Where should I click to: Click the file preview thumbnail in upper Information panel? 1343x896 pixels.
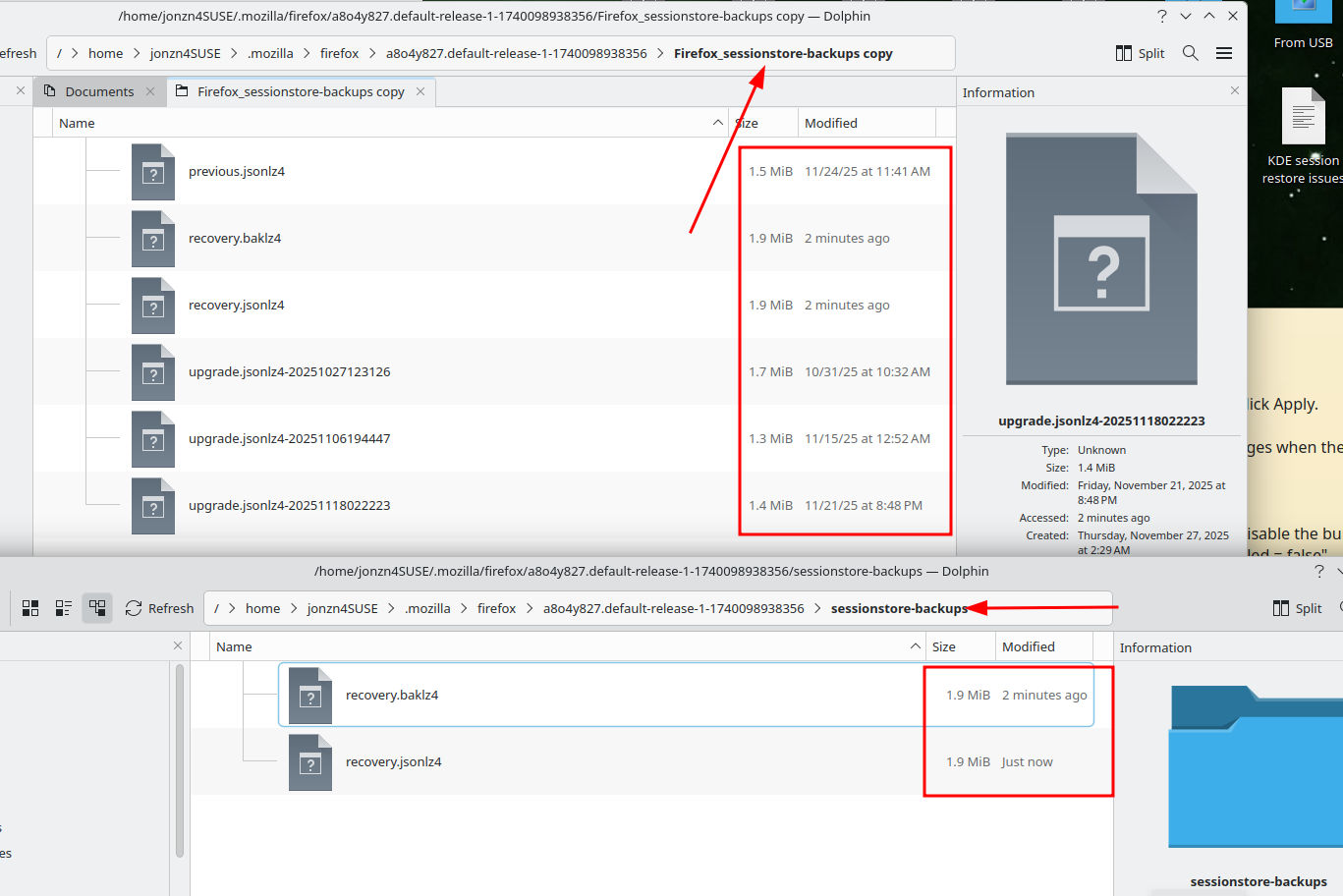[x=1101, y=258]
